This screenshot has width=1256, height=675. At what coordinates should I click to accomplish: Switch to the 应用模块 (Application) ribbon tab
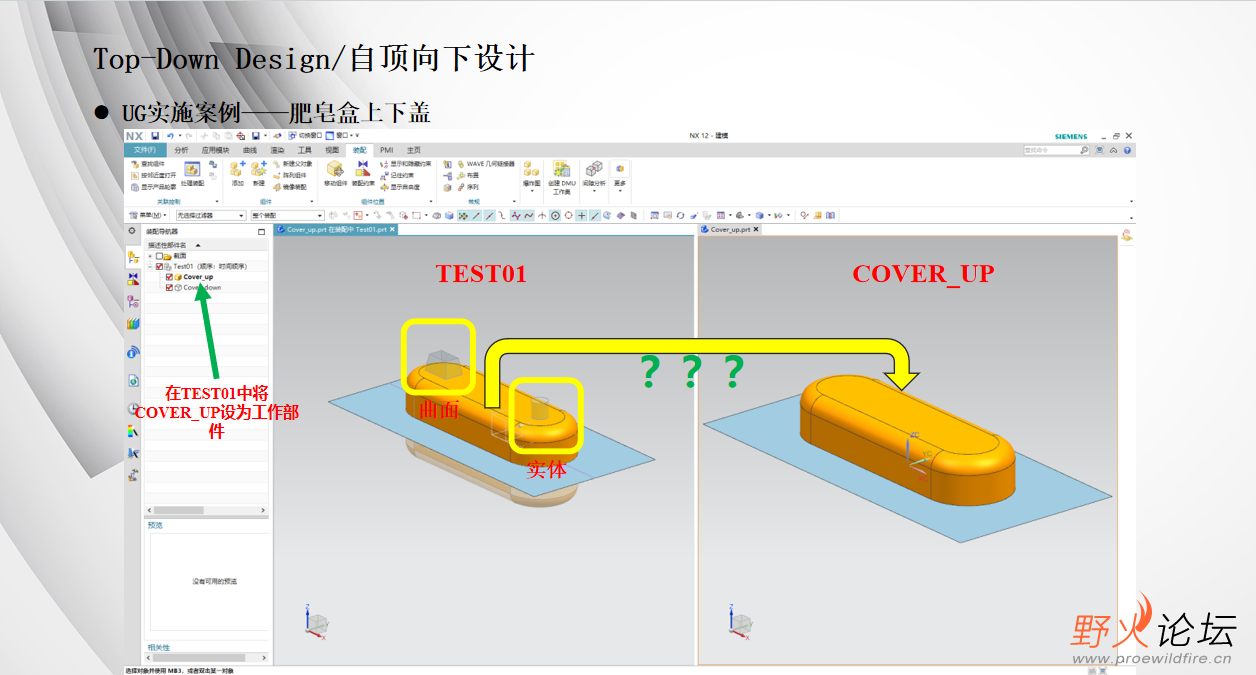tap(216, 149)
